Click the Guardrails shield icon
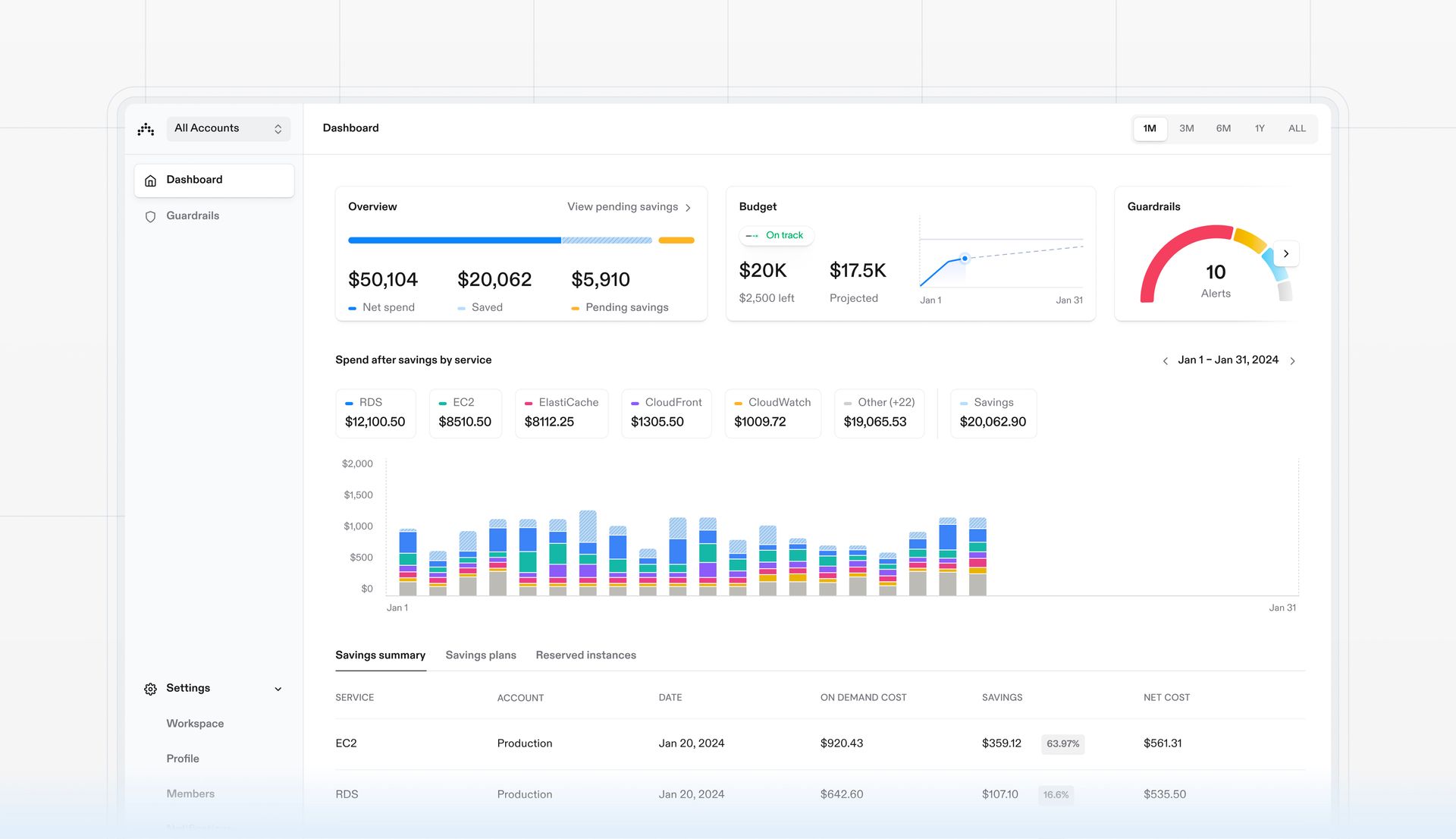Viewport: 1456px width, 839px height. pos(150,217)
